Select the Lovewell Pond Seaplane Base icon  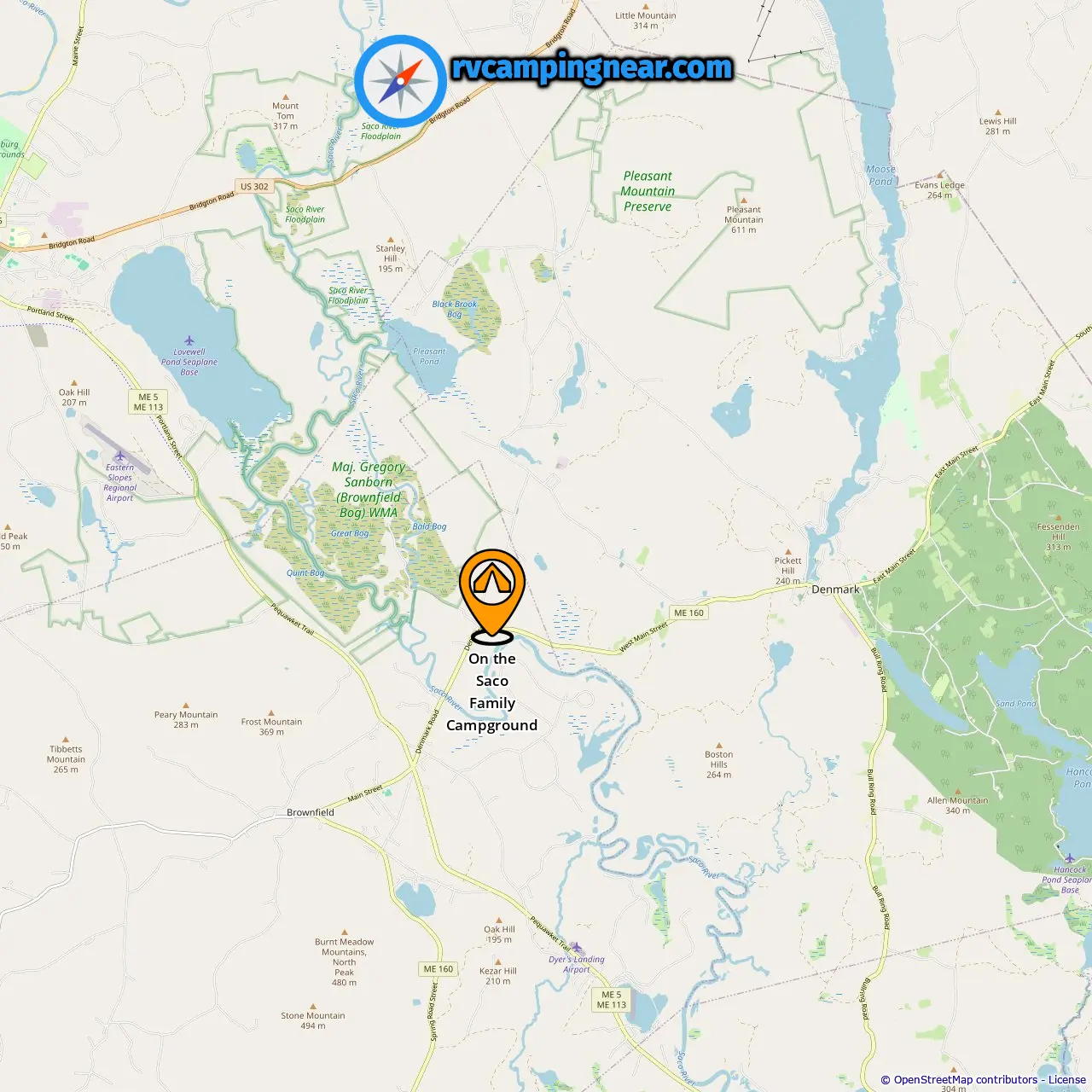click(x=189, y=341)
